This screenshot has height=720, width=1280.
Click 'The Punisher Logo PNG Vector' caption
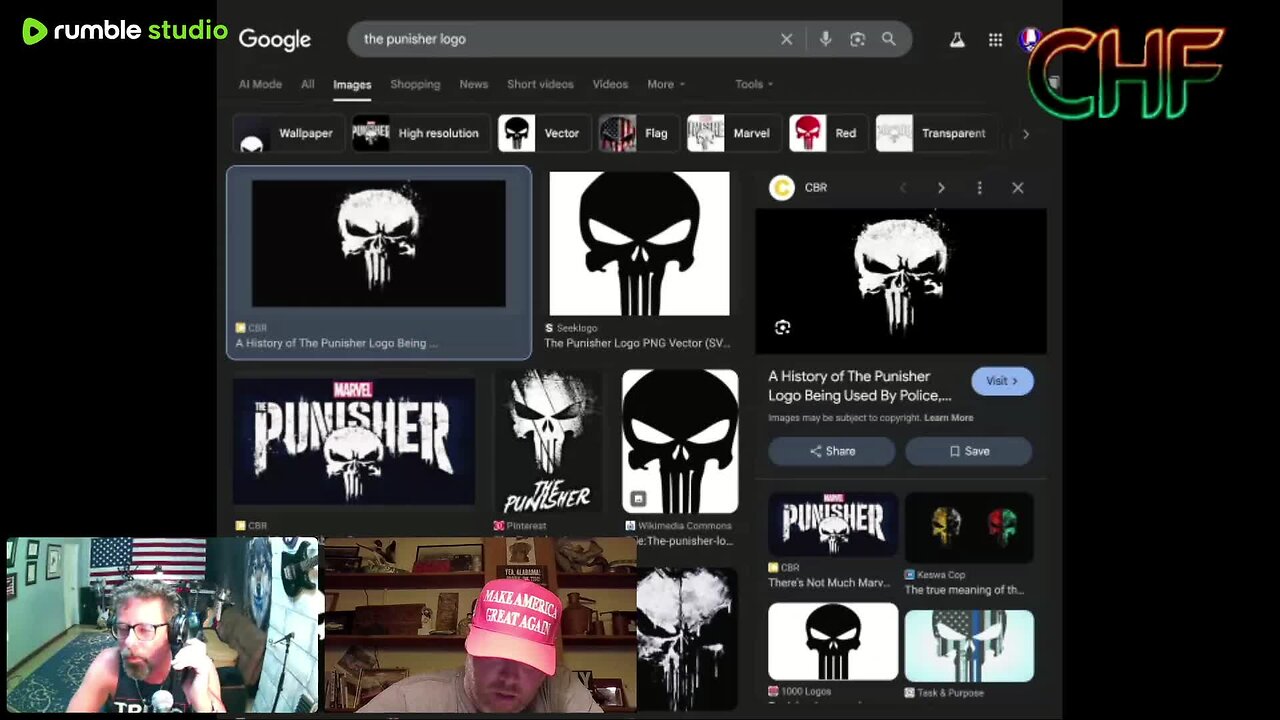coord(637,343)
